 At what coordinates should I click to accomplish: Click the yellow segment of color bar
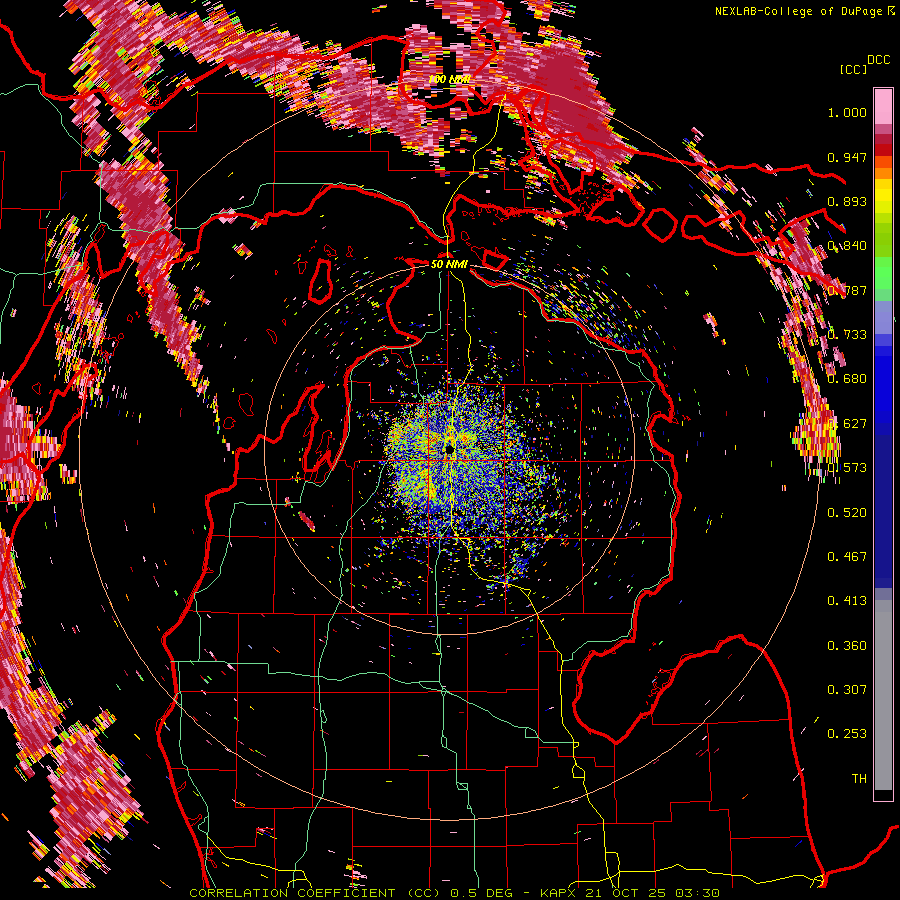(883, 196)
